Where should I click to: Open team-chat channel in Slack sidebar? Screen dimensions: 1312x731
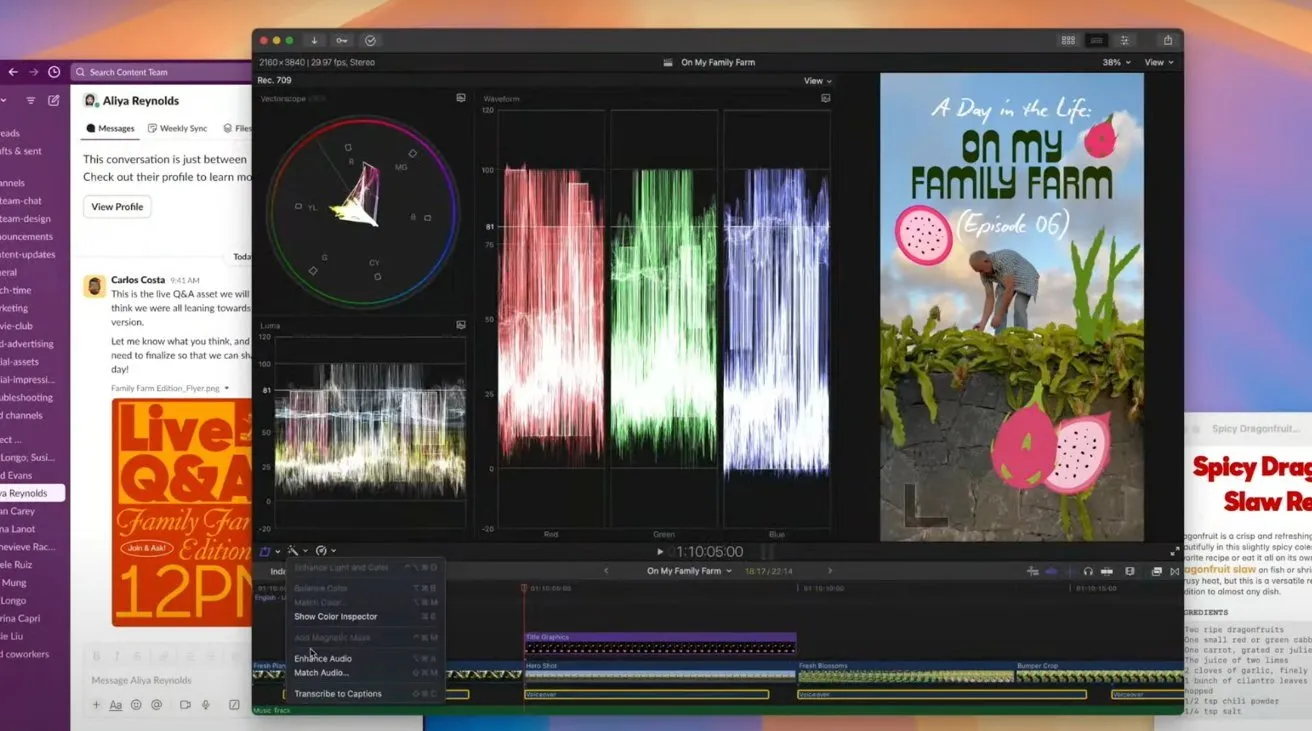point(21,201)
